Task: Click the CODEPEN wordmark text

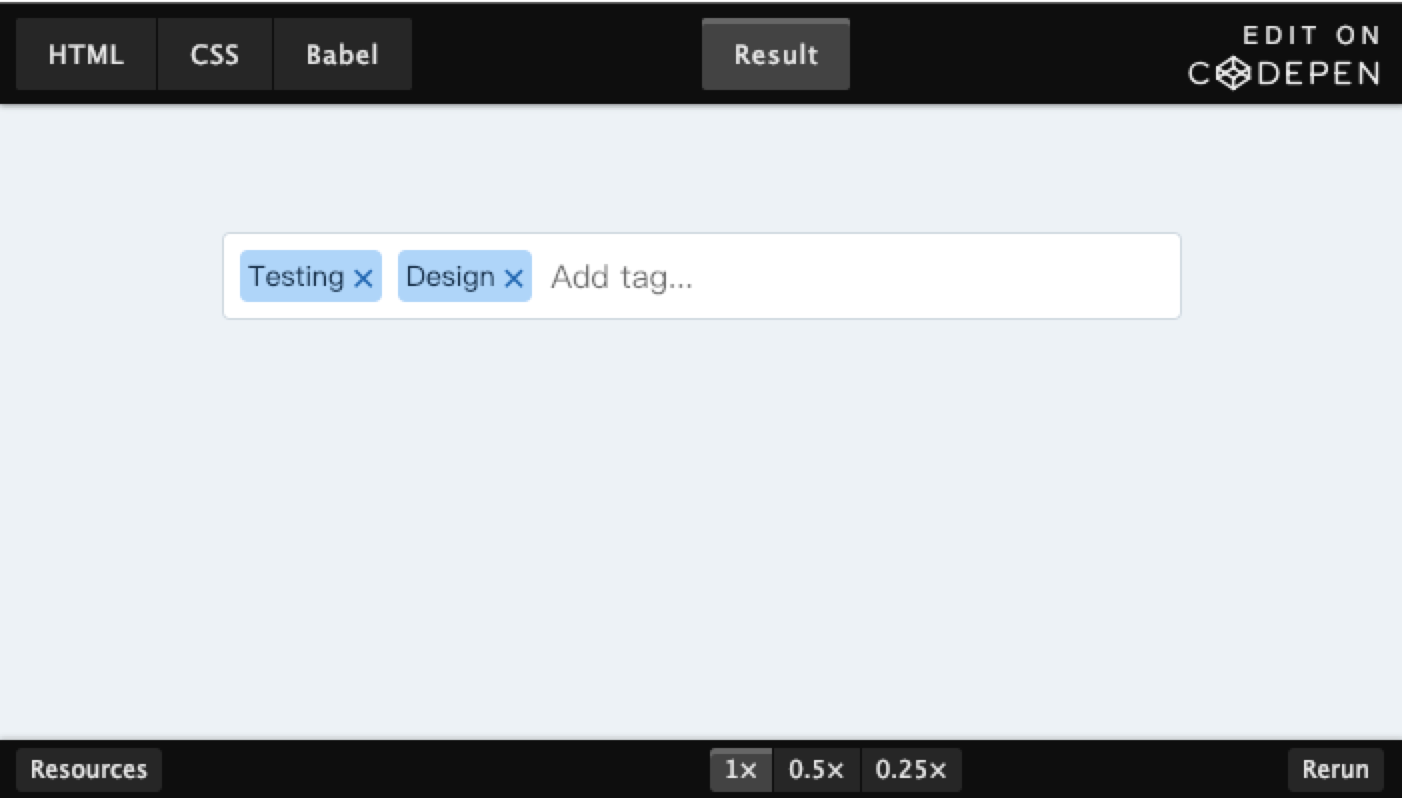Action: click(x=1285, y=73)
